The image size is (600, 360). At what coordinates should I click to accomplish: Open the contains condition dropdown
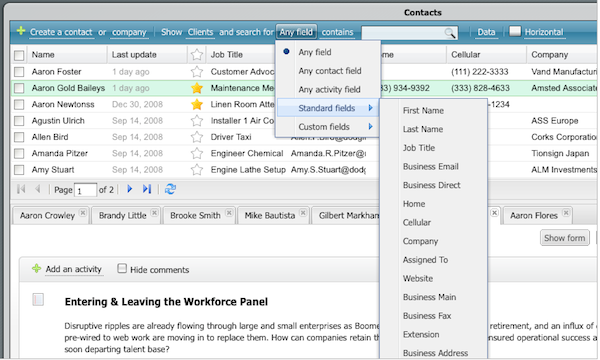point(337,32)
